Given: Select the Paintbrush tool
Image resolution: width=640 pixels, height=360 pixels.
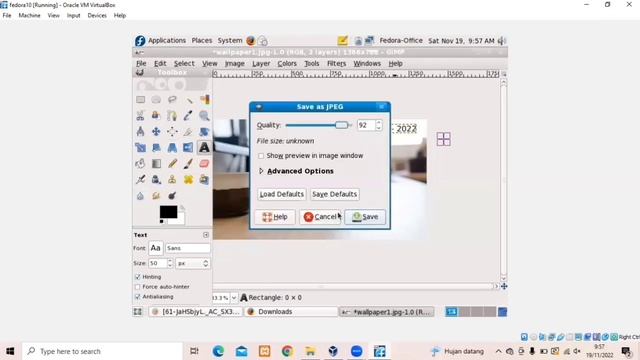Looking at the screenshot, I should (188, 164).
